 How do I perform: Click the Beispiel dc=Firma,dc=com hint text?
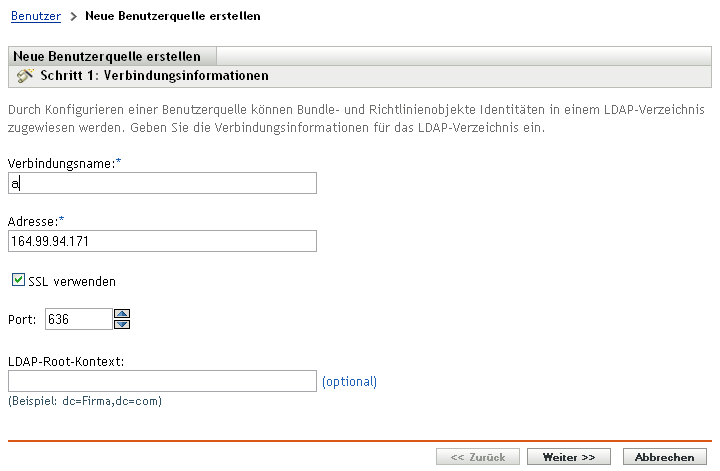(85, 401)
